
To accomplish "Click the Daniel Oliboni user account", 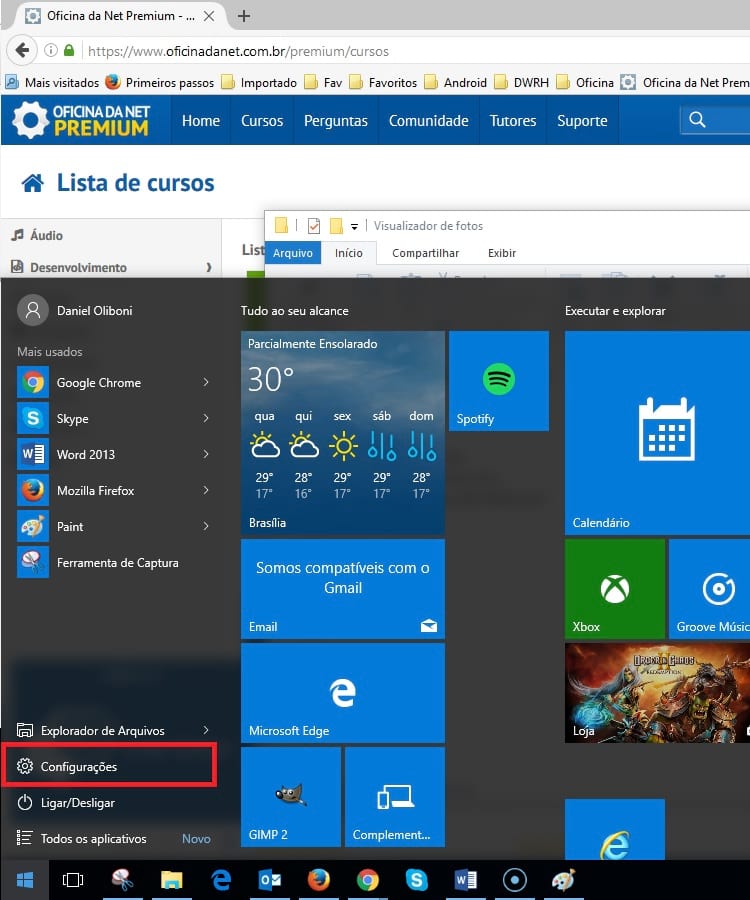I will click(75, 311).
